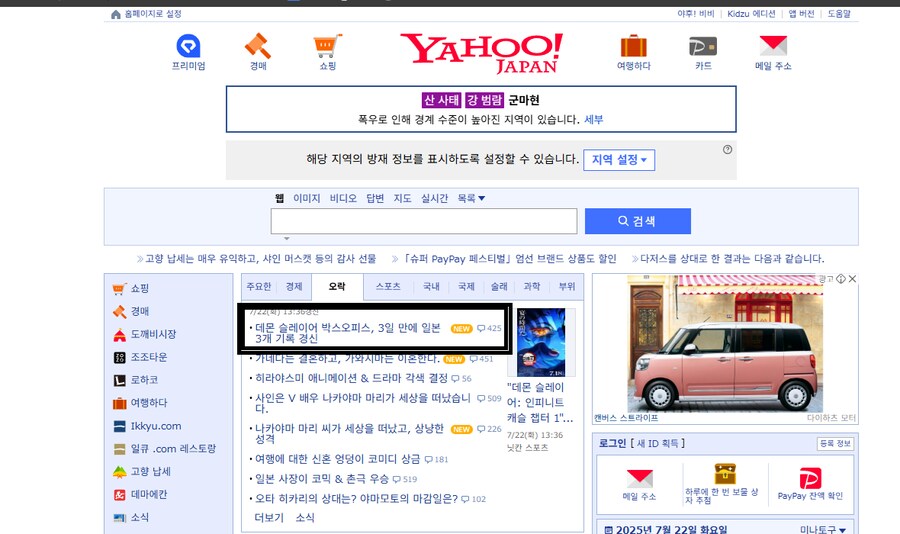The height and width of the screenshot is (534, 900).
Task: Click the sidebar 소식 news icon
Action: tap(119, 518)
